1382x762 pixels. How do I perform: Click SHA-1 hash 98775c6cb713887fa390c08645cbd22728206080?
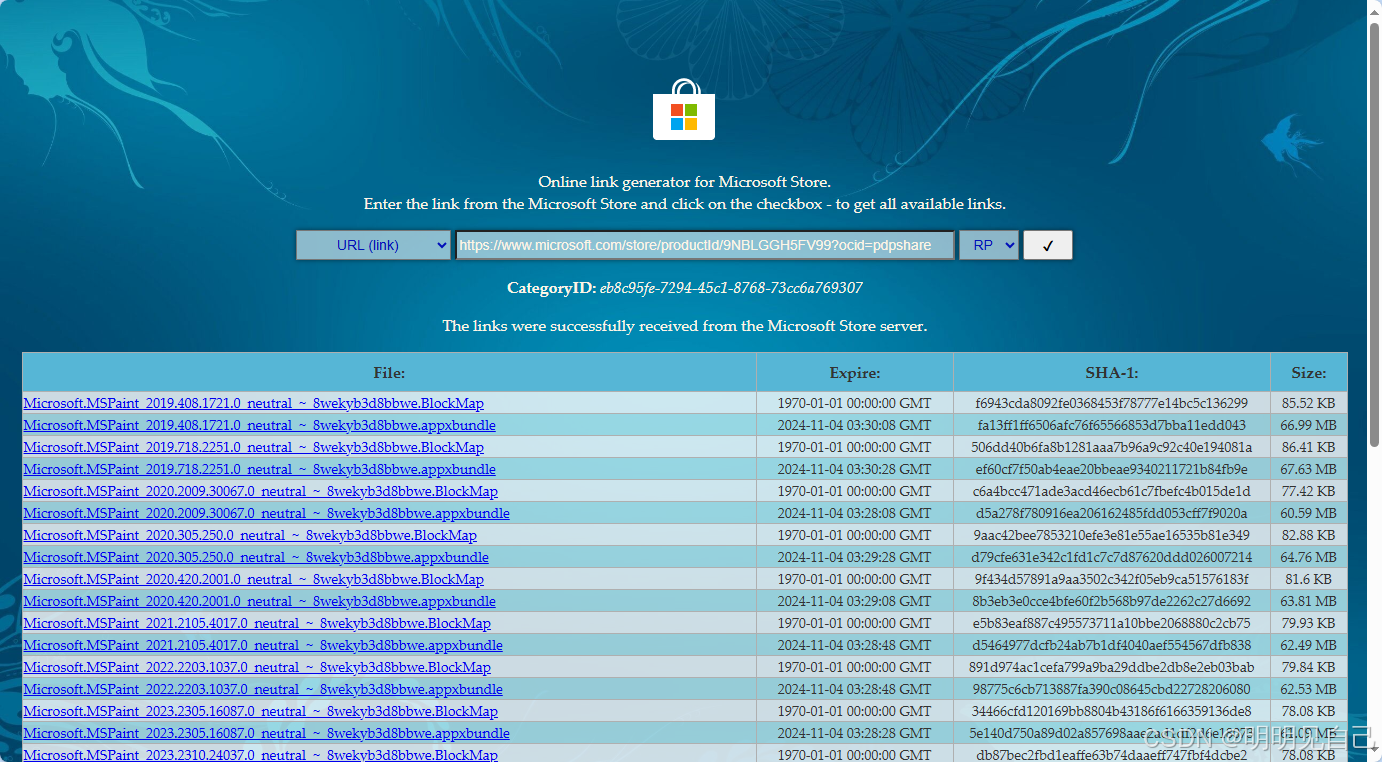point(1112,689)
